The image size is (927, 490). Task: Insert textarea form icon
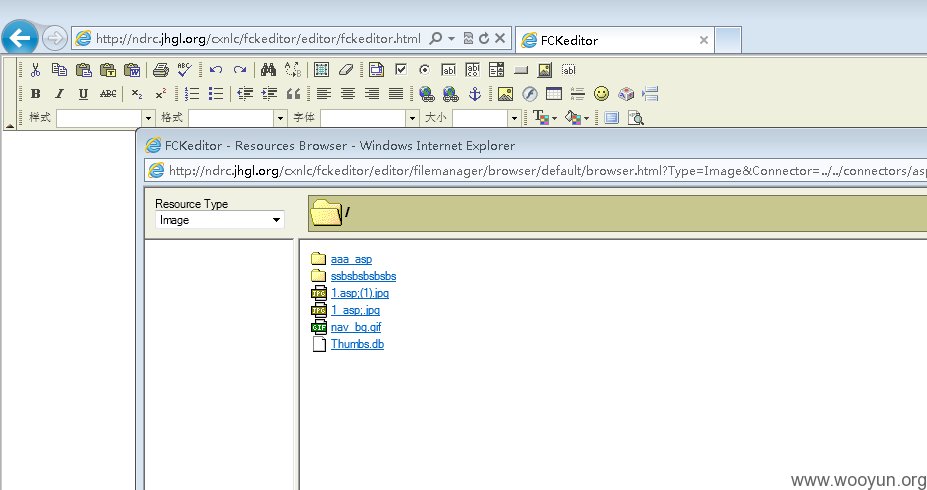[x=472, y=70]
